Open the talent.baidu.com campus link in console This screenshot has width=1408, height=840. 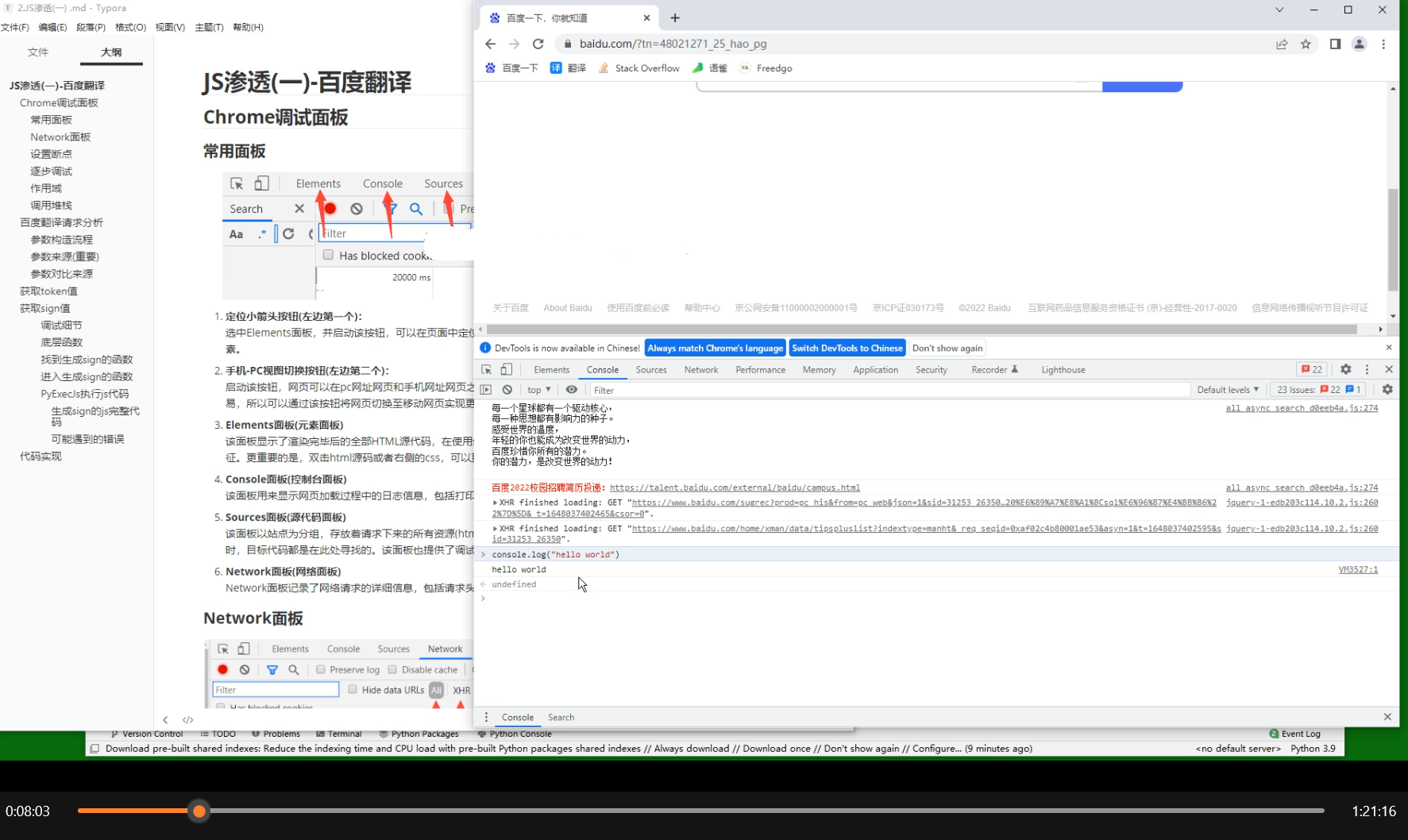point(735,487)
